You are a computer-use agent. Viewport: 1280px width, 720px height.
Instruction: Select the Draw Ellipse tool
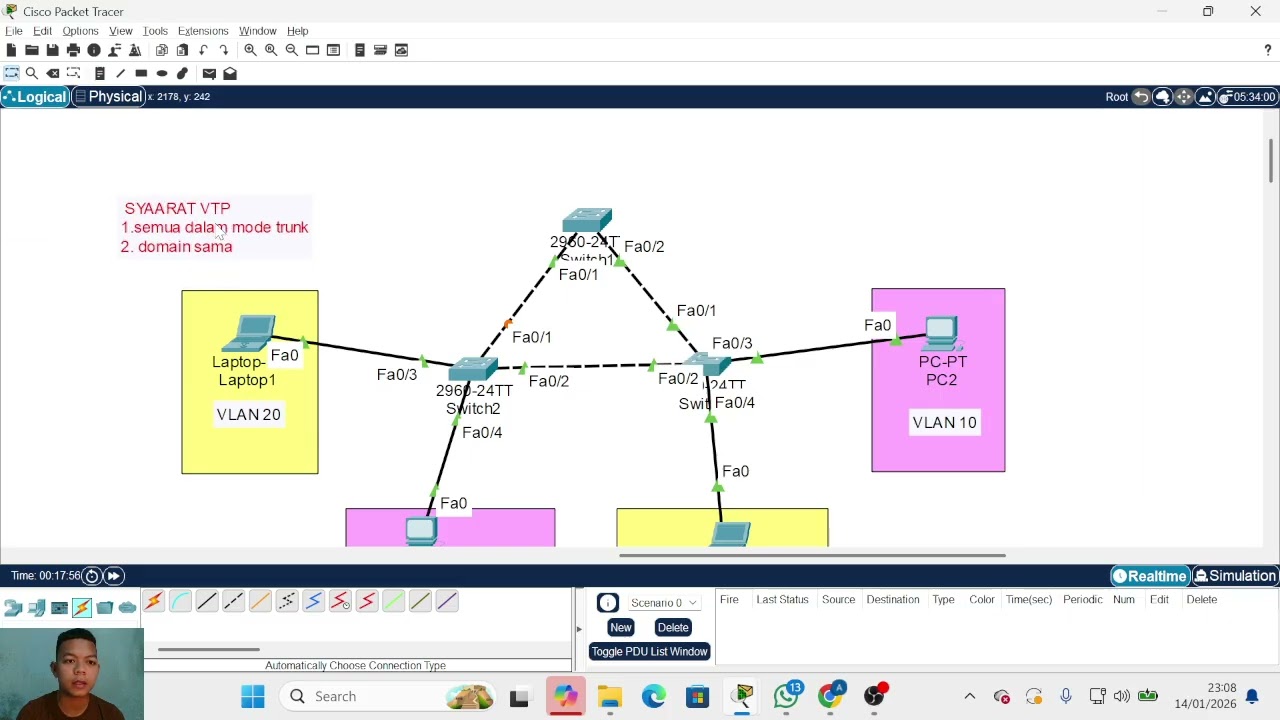[162, 73]
